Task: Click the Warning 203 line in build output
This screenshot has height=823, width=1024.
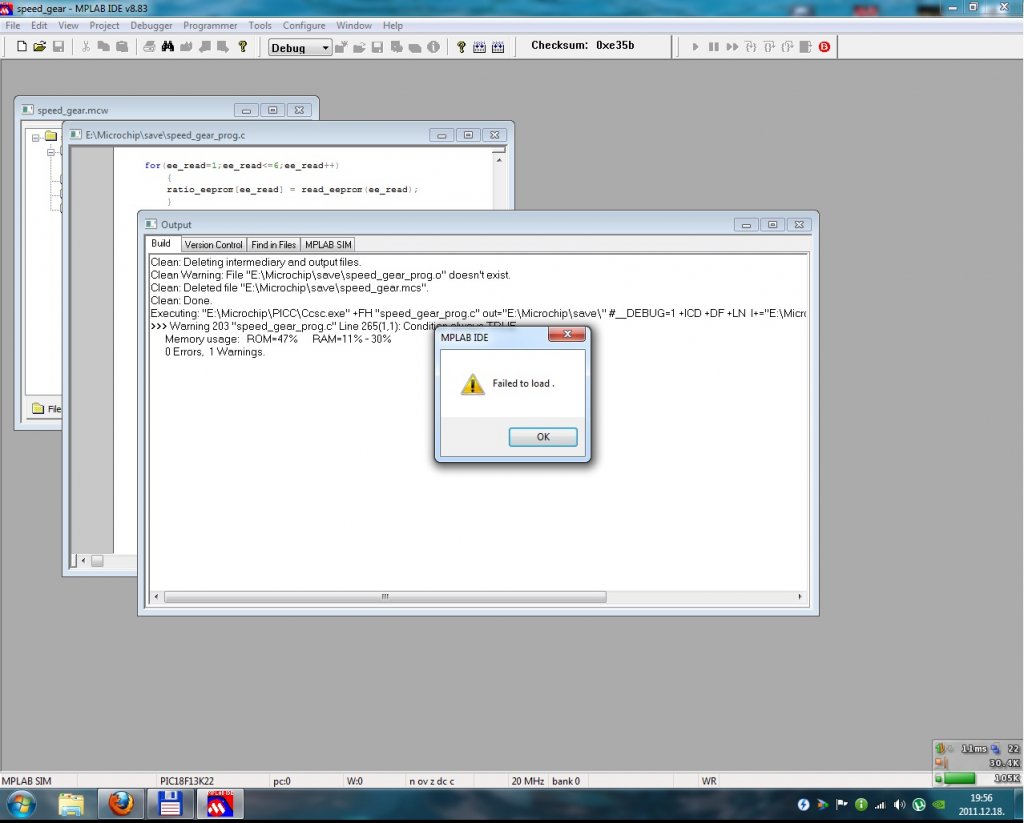Action: click(334, 326)
